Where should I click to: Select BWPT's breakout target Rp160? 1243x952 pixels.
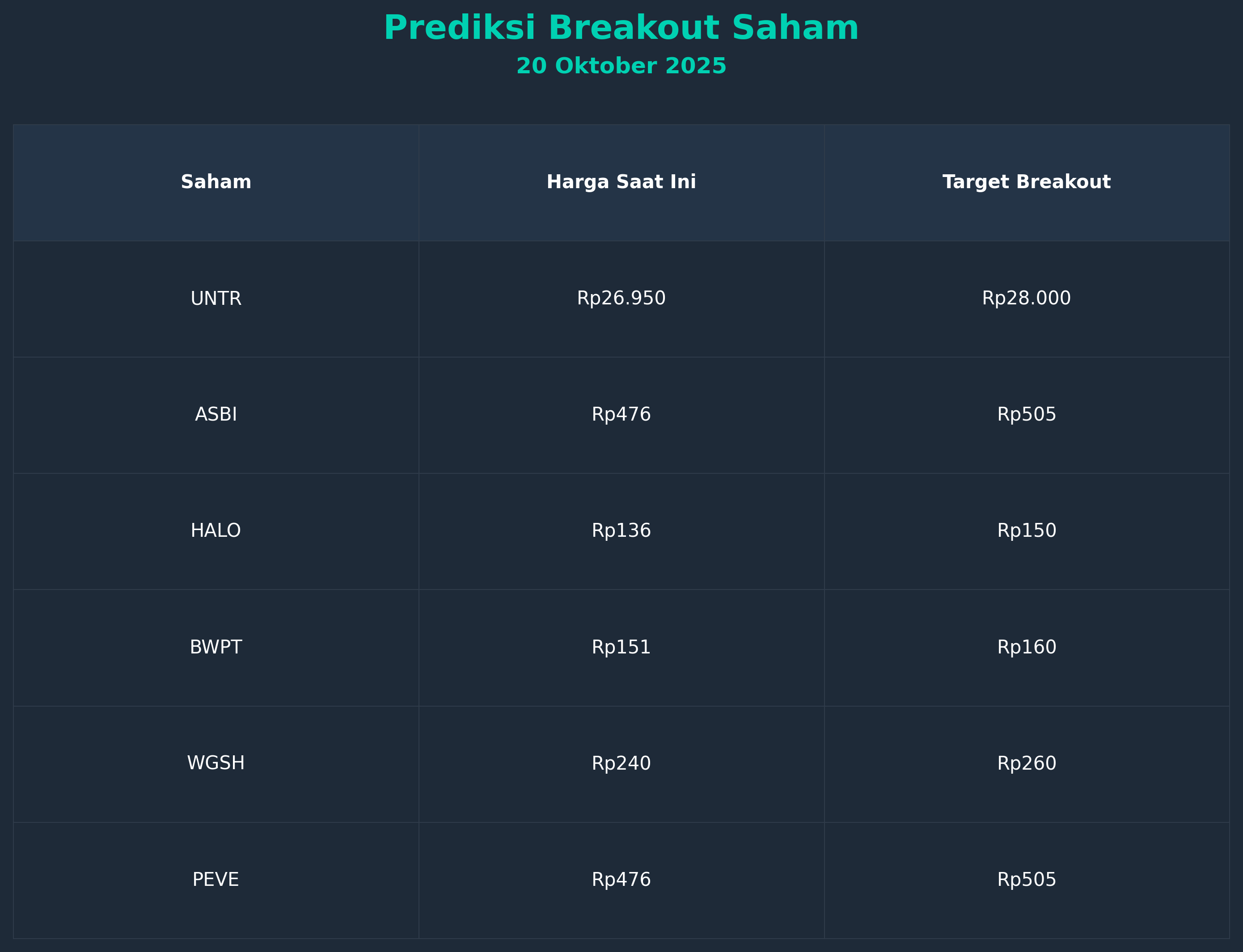pyautogui.click(x=1027, y=647)
